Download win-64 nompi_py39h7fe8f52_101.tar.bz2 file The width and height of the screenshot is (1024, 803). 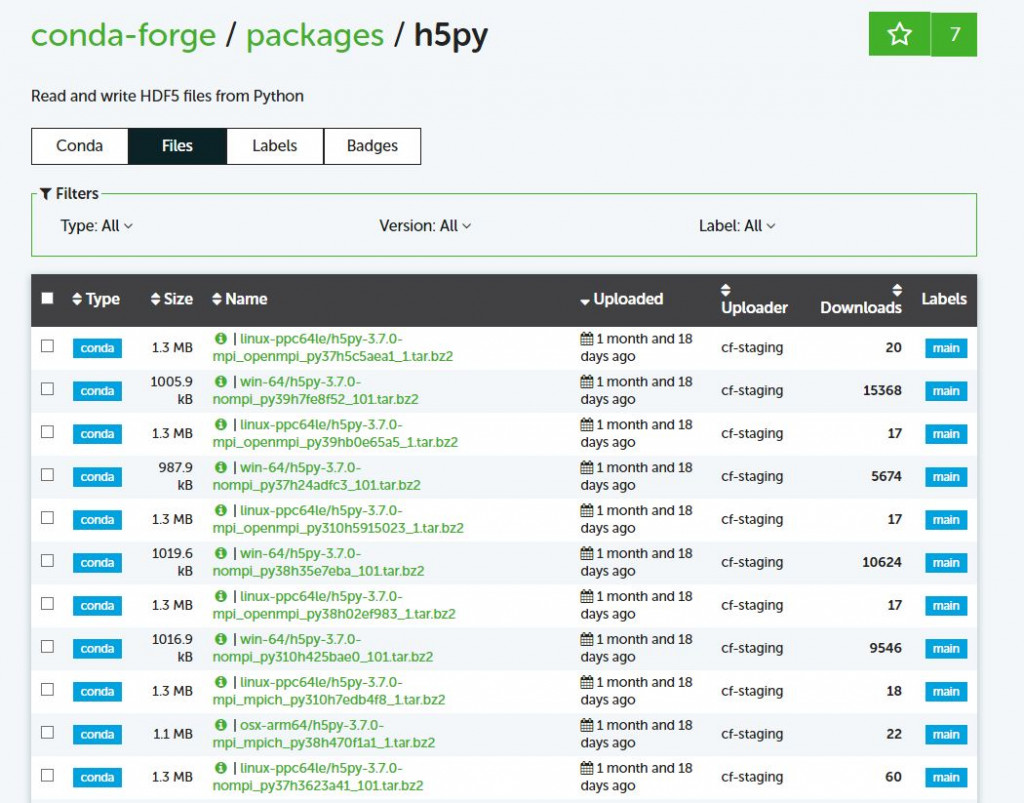[315, 390]
